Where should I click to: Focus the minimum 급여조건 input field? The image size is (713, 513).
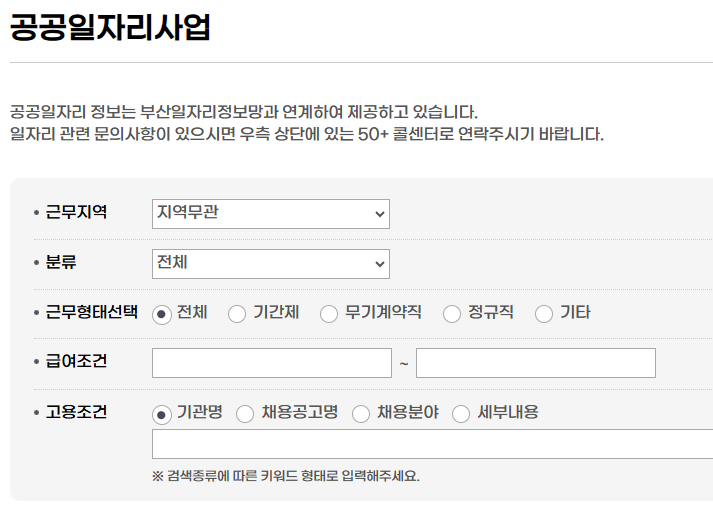pos(272,363)
